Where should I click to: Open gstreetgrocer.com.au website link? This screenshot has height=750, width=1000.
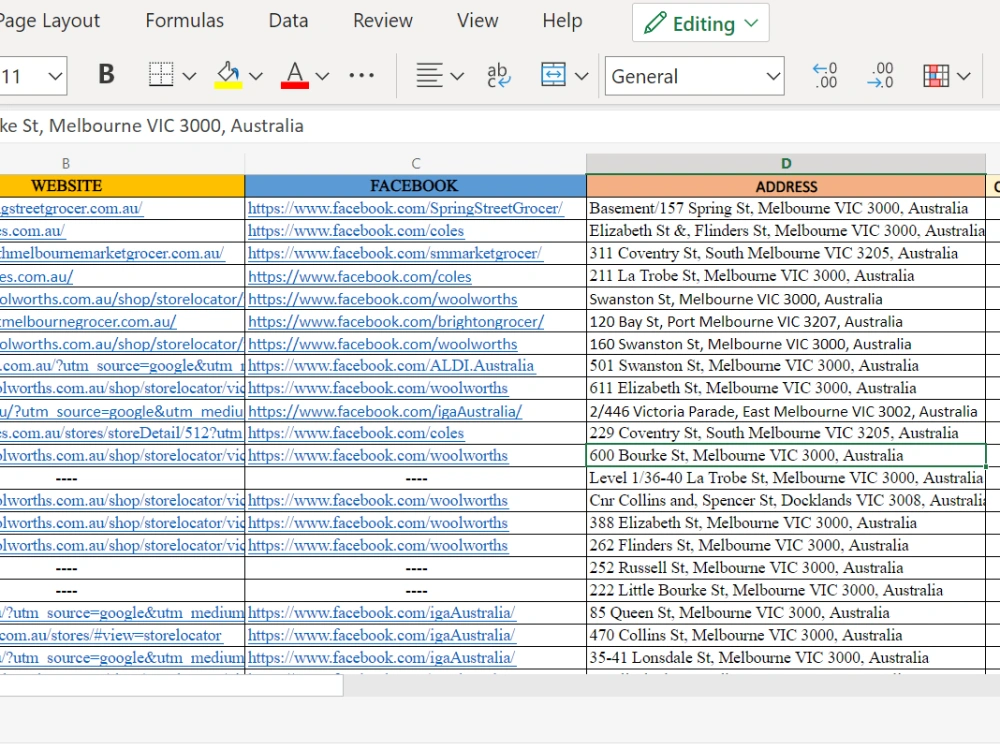tap(71, 209)
